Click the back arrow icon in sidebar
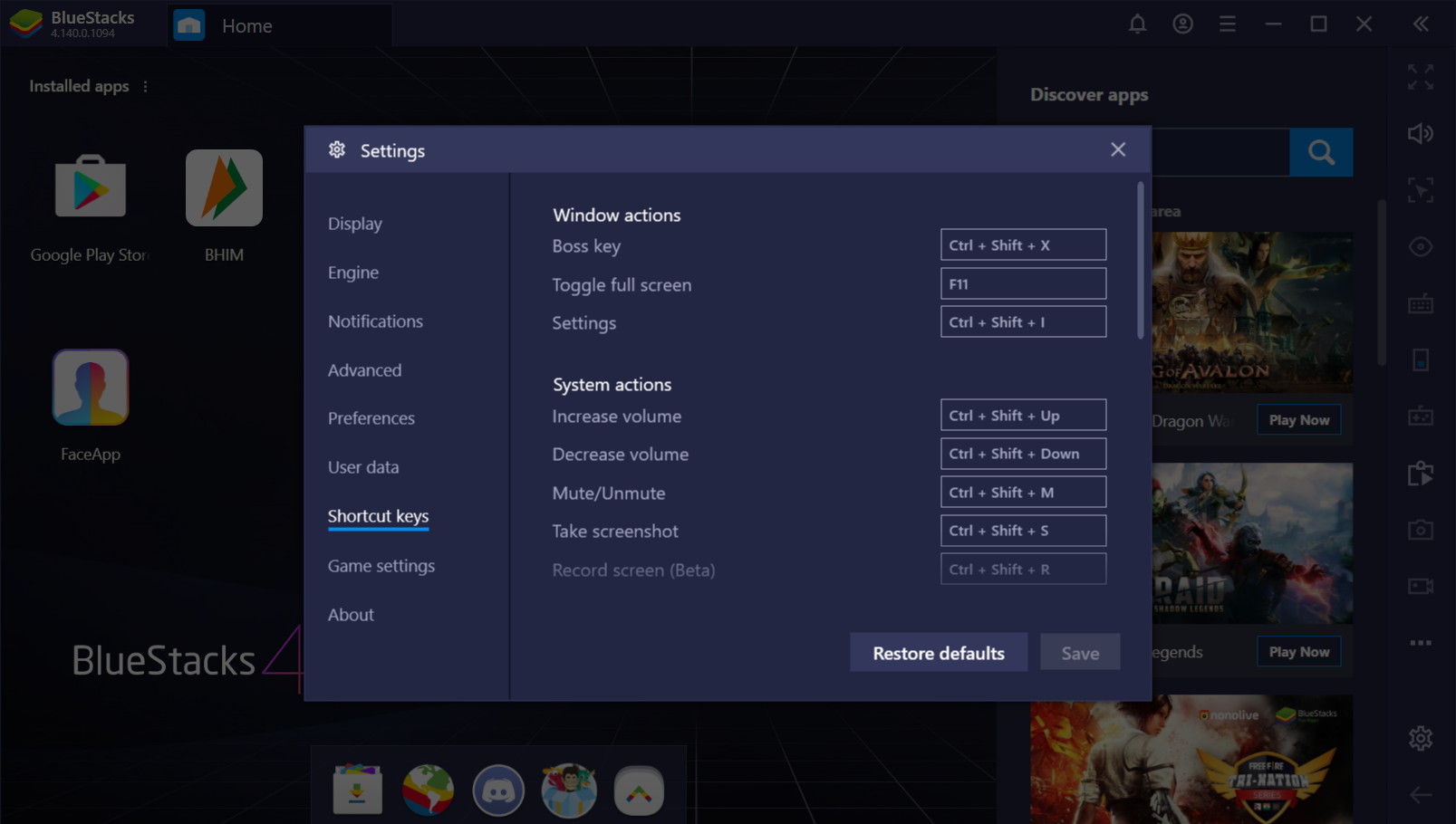 coord(1421,795)
